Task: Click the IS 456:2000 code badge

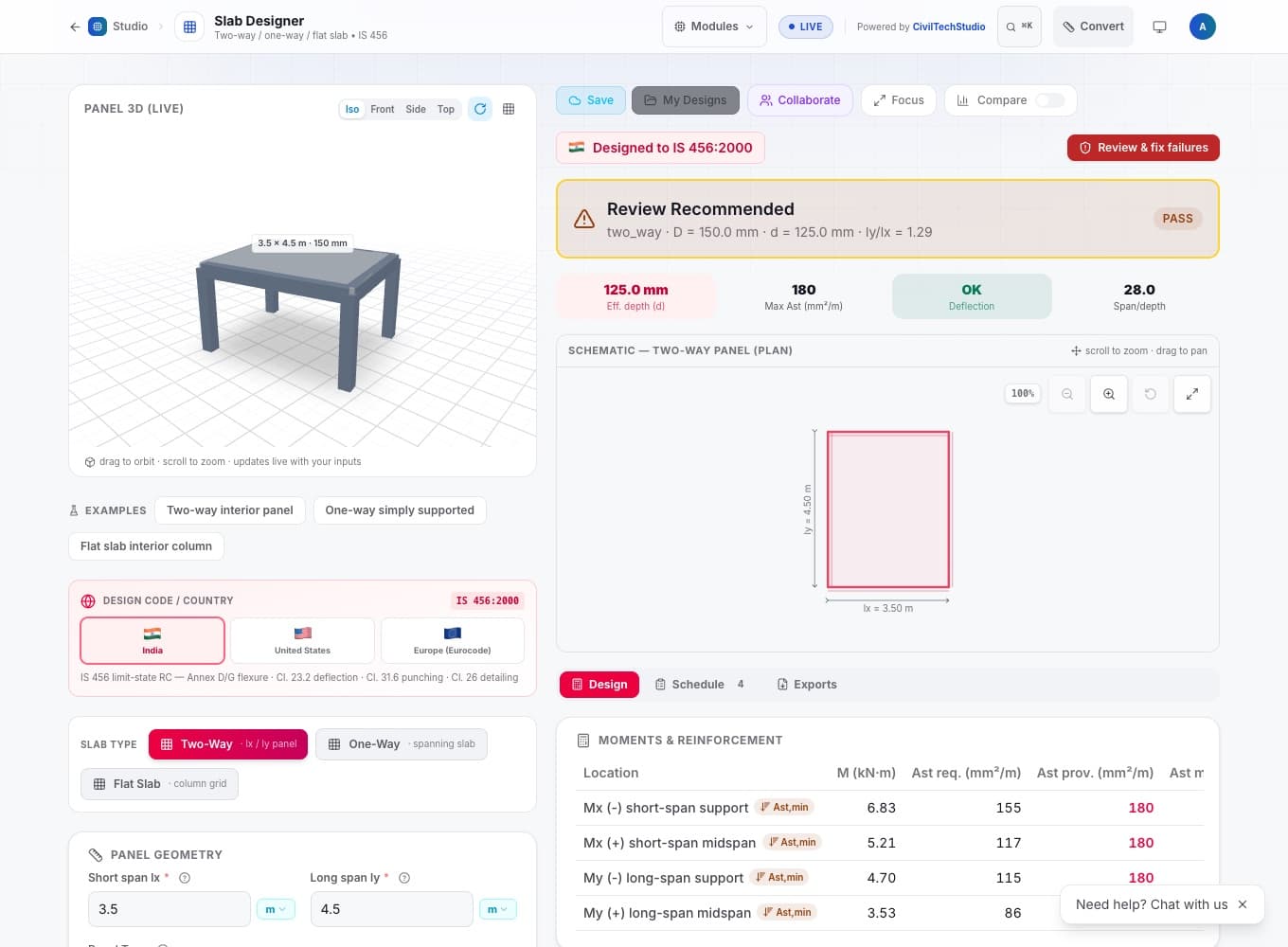Action: click(488, 600)
